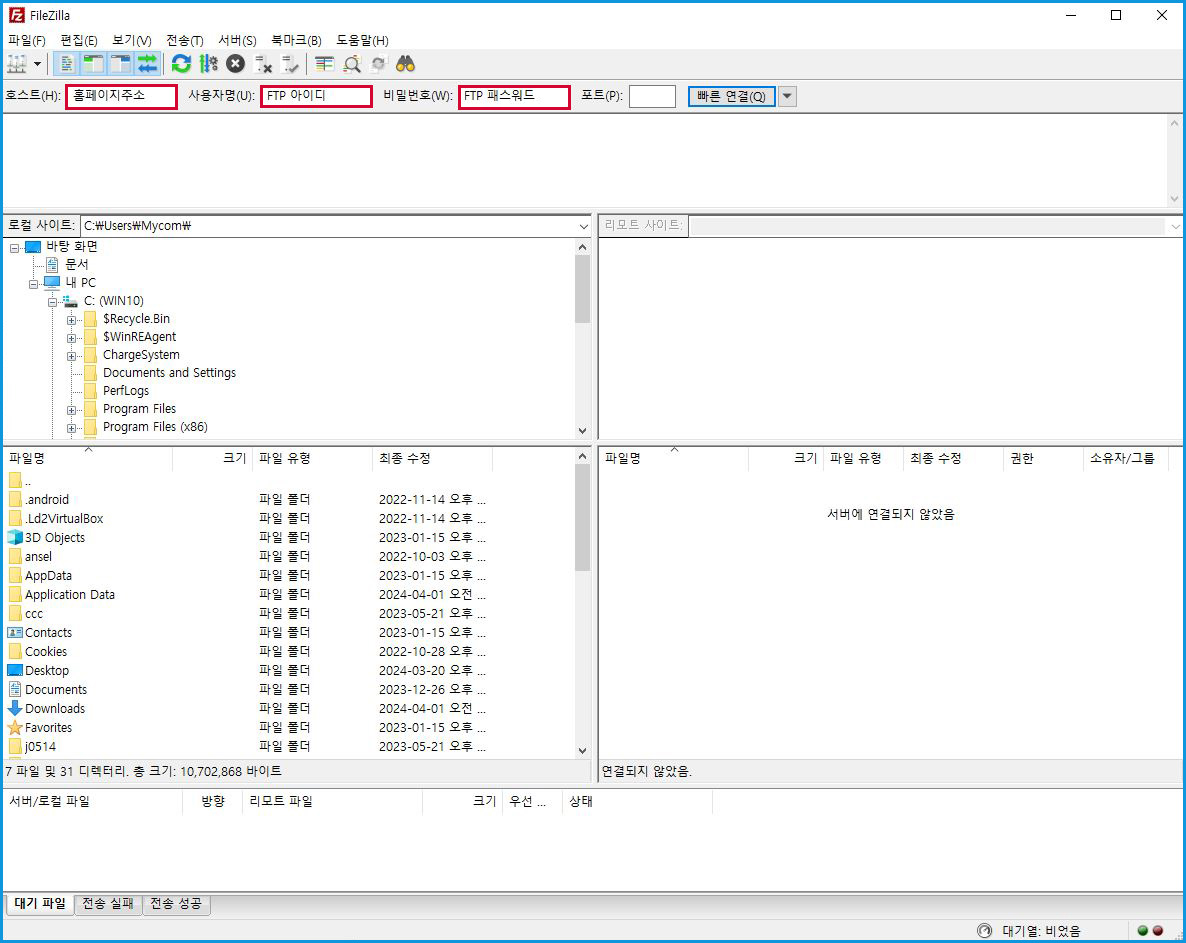Click the process queue icon

tap(208, 64)
